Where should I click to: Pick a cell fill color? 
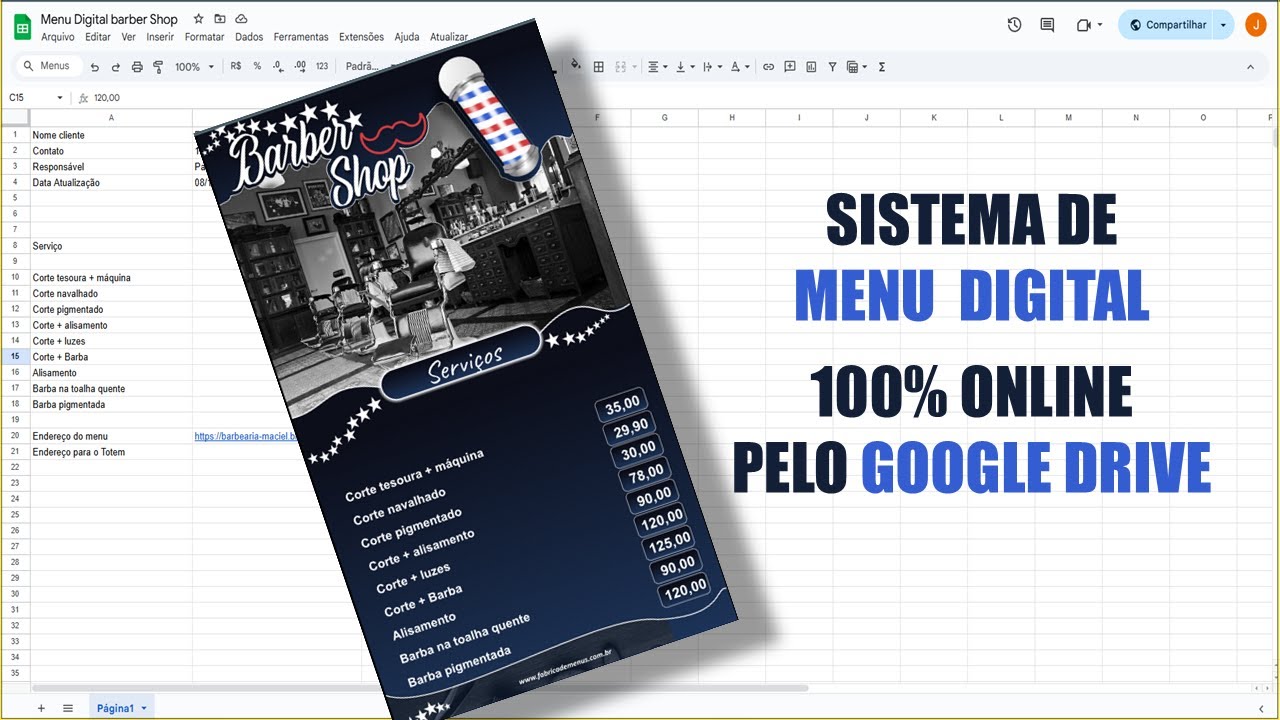pyautogui.click(x=576, y=66)
